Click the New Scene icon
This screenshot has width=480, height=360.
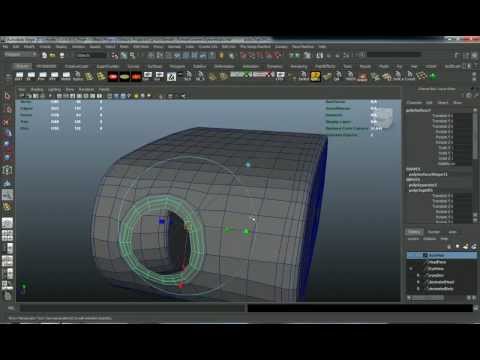click(44, 55)
